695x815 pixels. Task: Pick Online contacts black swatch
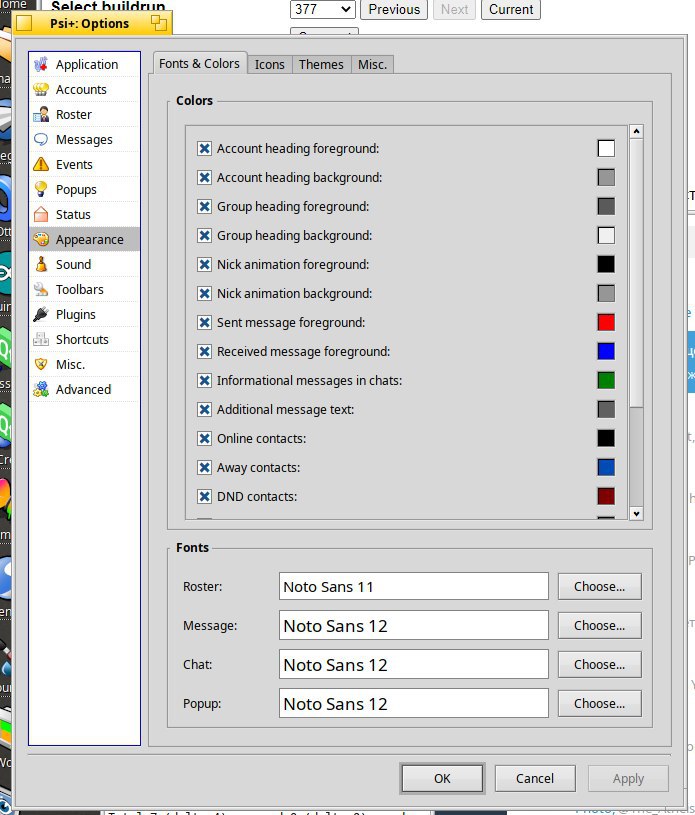pyautogui.click(x=606, y=439)
